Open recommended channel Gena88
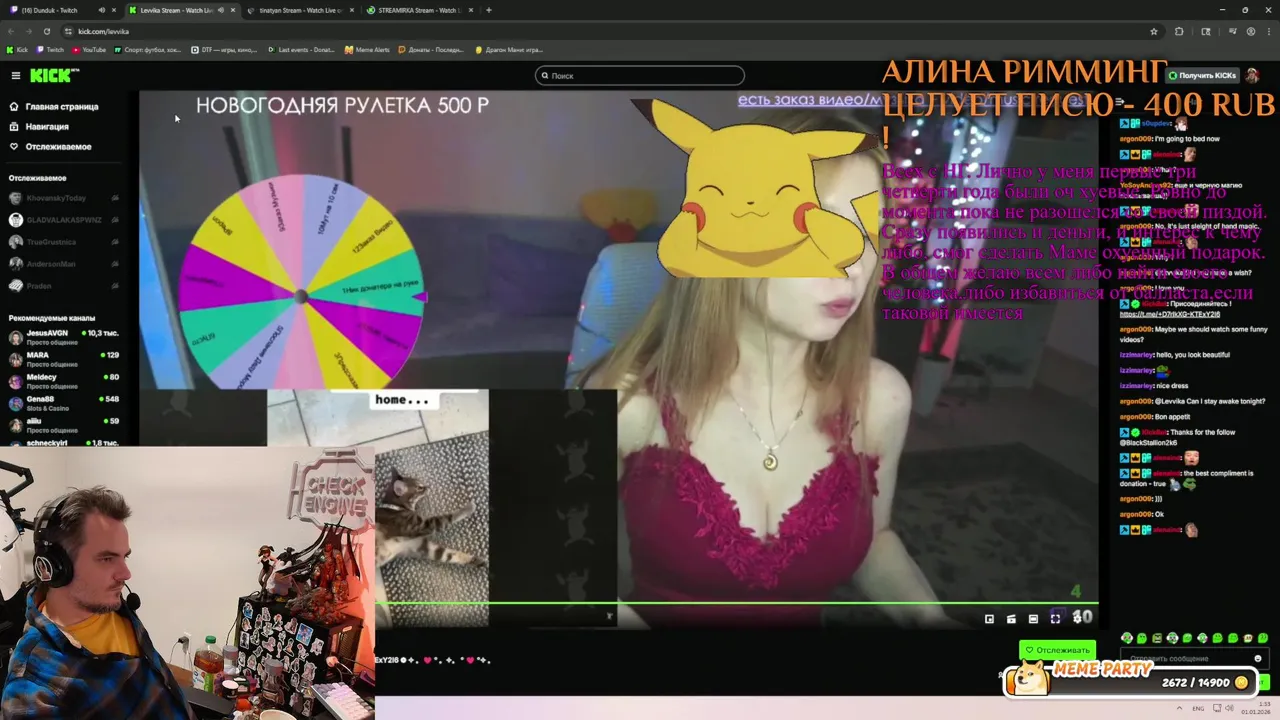Viewport: 1280px width, 720px height. click(64, 403)
